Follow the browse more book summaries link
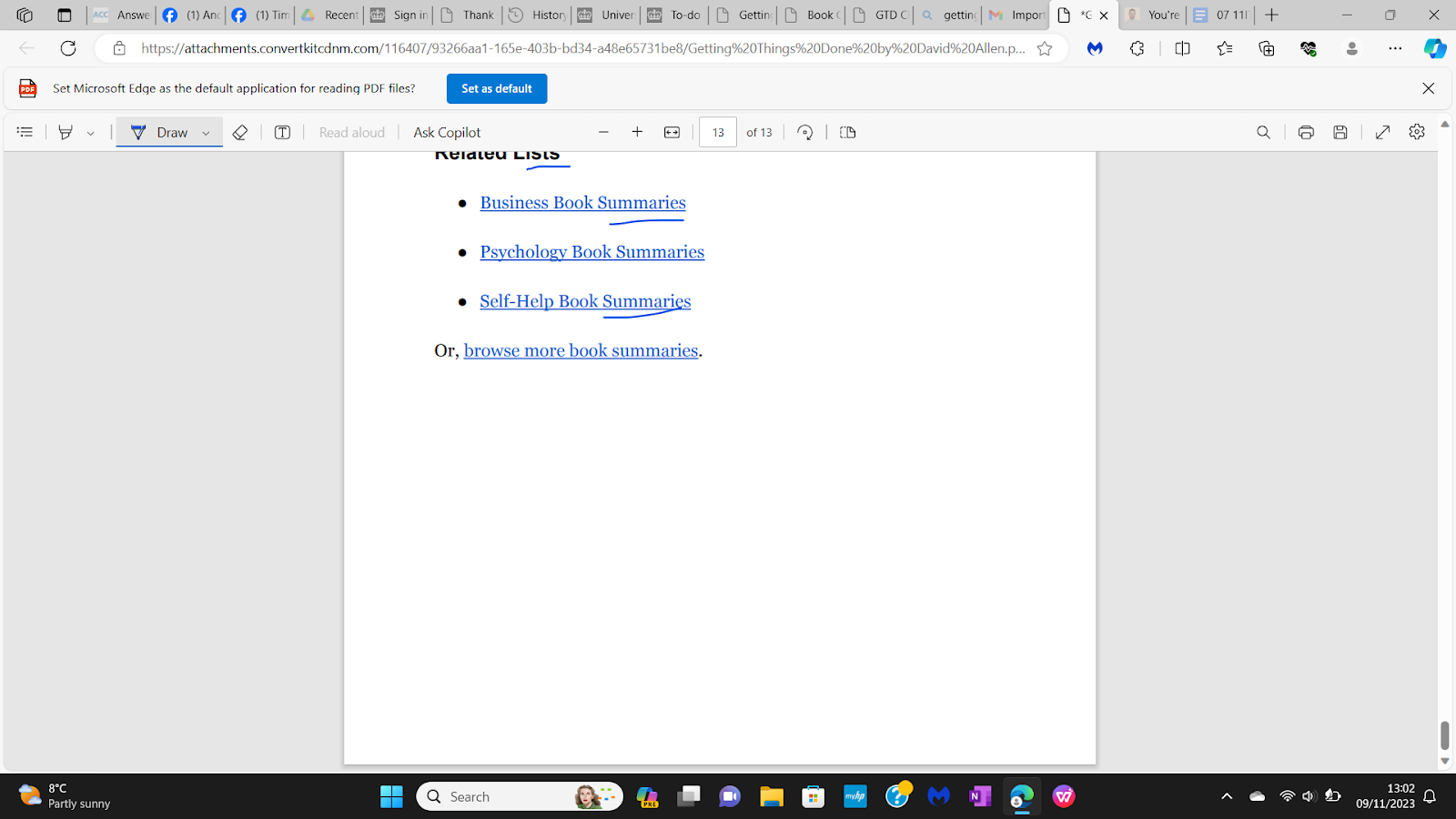This screenshot has height=819, width=1456. (x=581, y=350)
